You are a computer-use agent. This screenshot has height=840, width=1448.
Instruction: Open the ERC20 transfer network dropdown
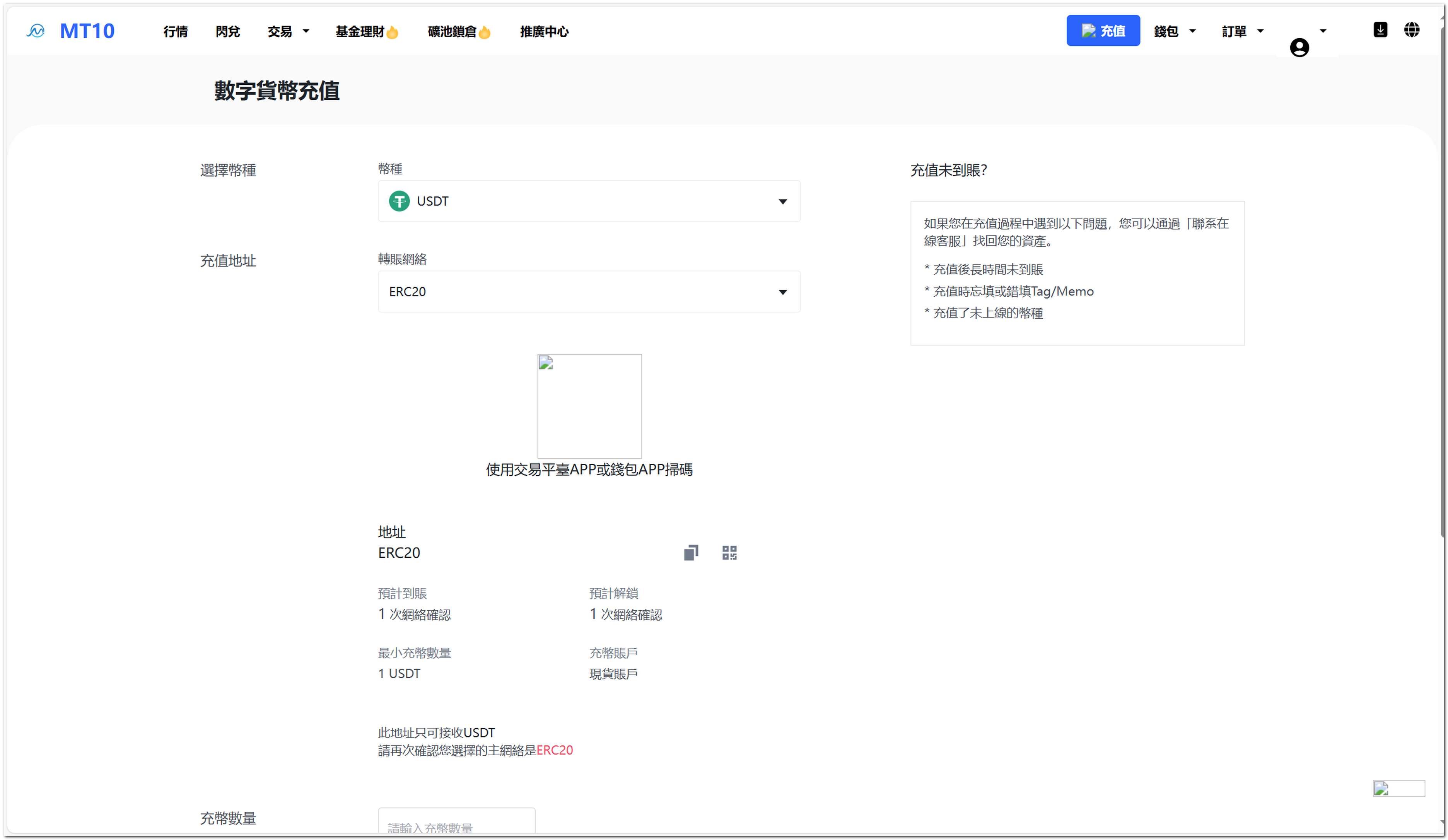pos(782,292)
